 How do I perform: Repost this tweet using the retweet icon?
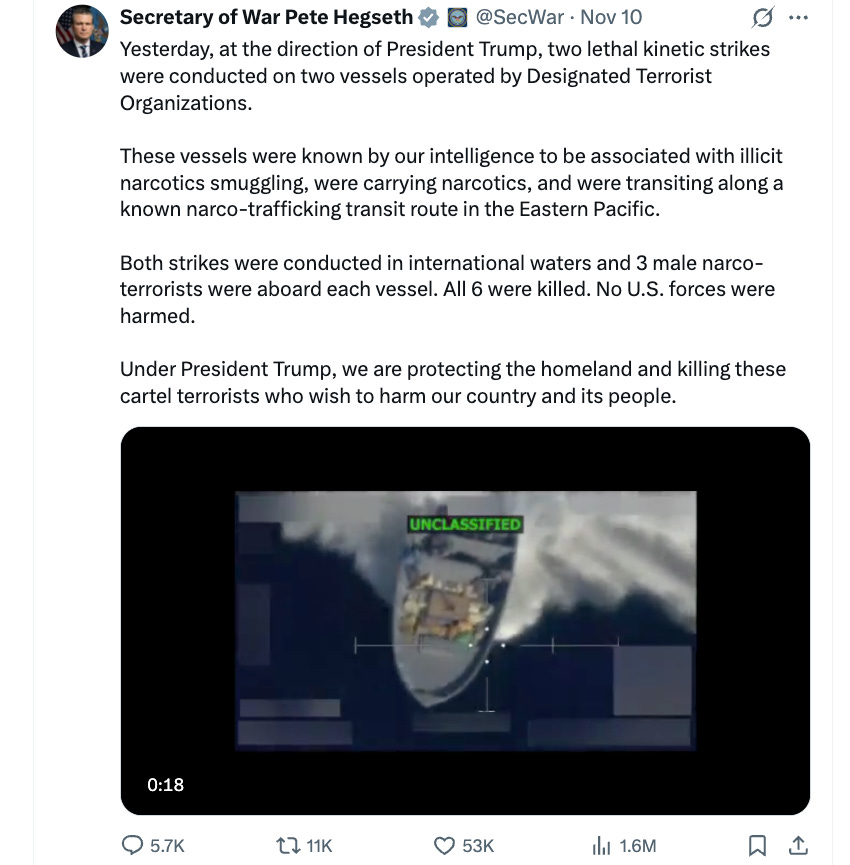click(289, 845)
